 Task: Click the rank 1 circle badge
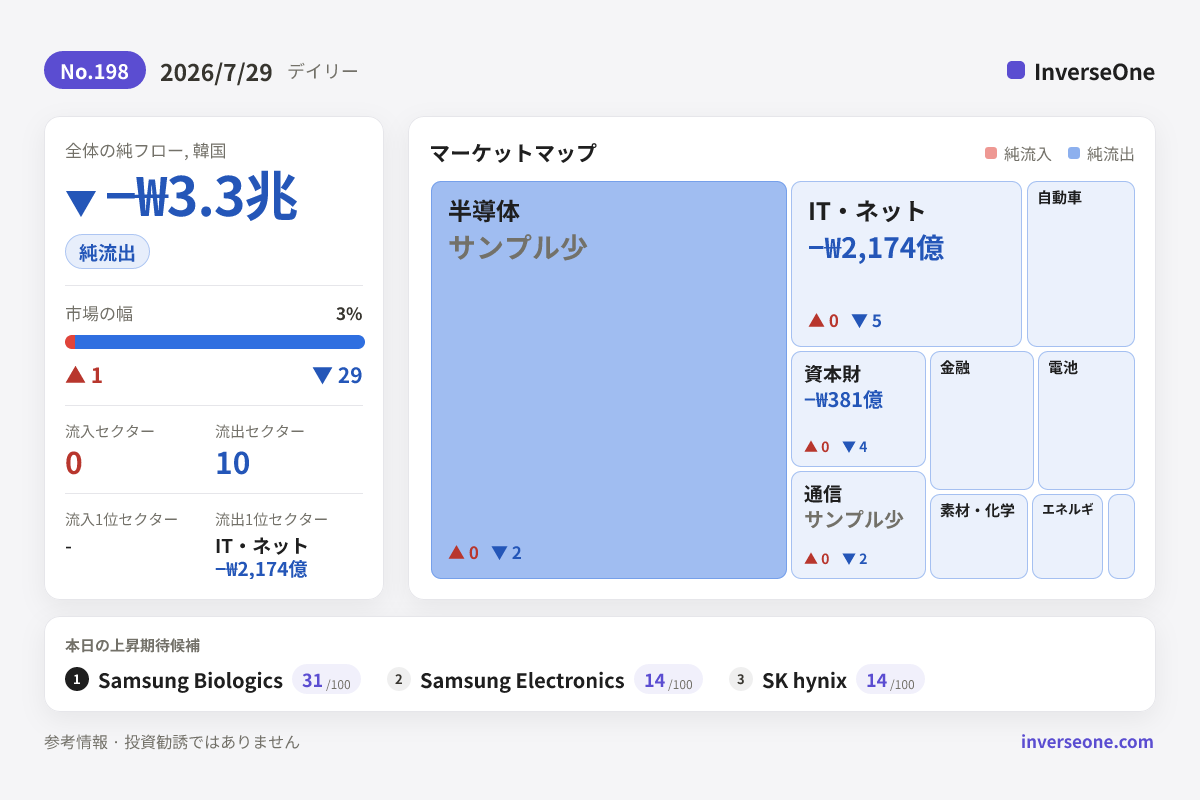coord(77,679)
